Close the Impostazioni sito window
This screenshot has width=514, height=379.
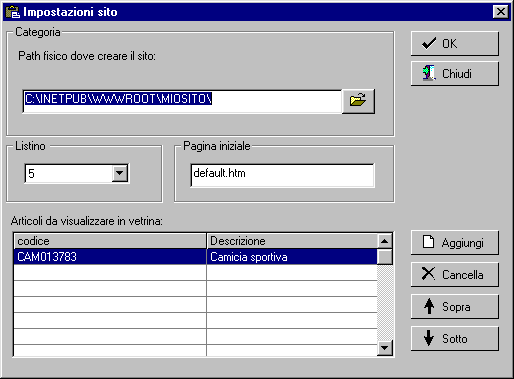[x=500, y=12]
